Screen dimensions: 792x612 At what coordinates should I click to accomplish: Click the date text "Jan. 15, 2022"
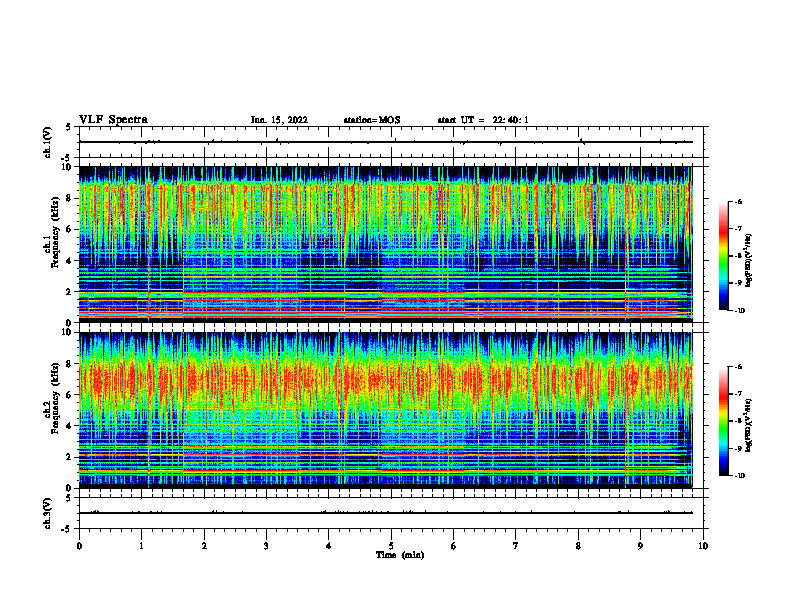[x=279, y=120]
